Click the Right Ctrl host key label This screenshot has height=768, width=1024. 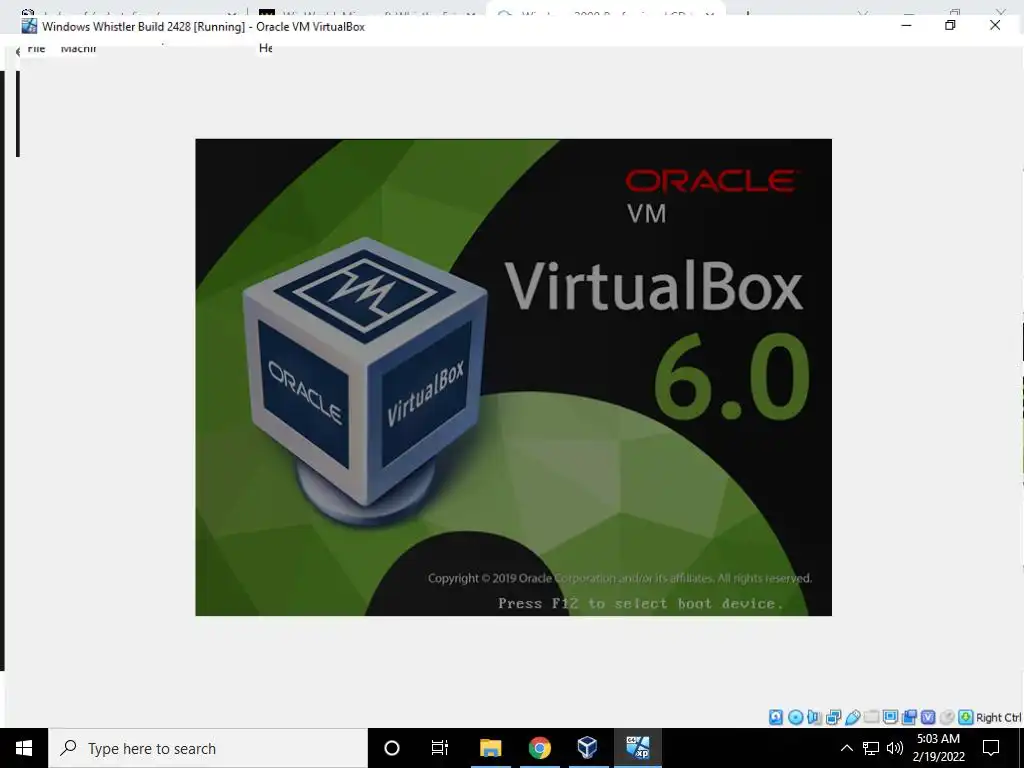(999, 718)
